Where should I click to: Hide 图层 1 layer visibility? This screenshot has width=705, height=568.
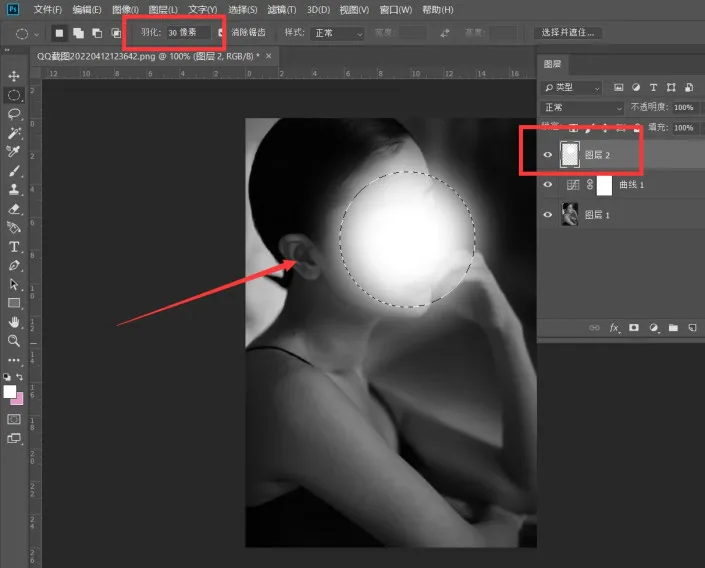coord(548,215)
